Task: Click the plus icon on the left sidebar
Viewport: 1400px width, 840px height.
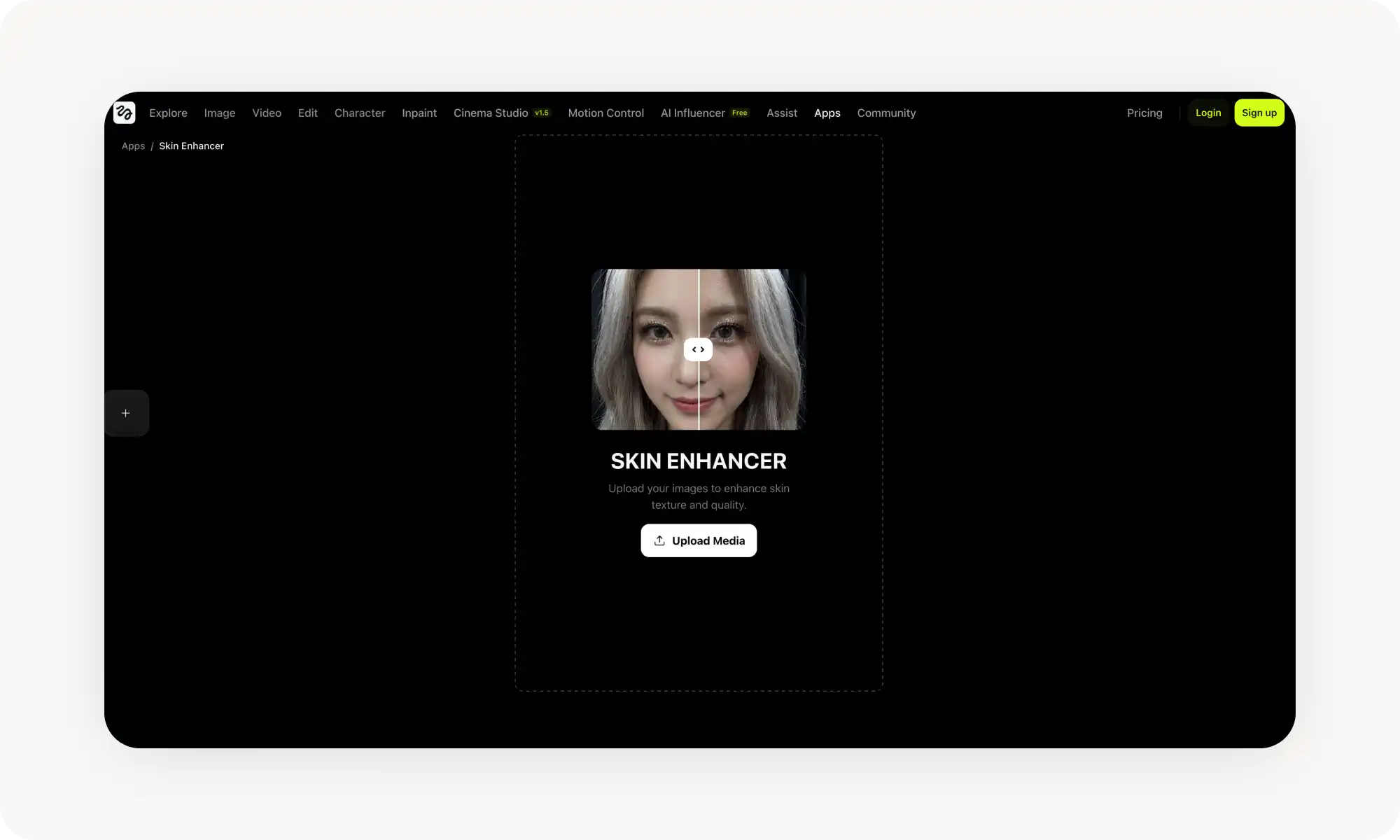Action: click(x=126, y=412)
